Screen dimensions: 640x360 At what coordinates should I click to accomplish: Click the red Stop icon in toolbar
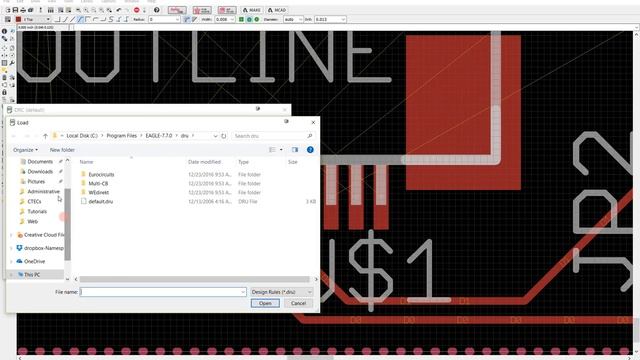136,10
